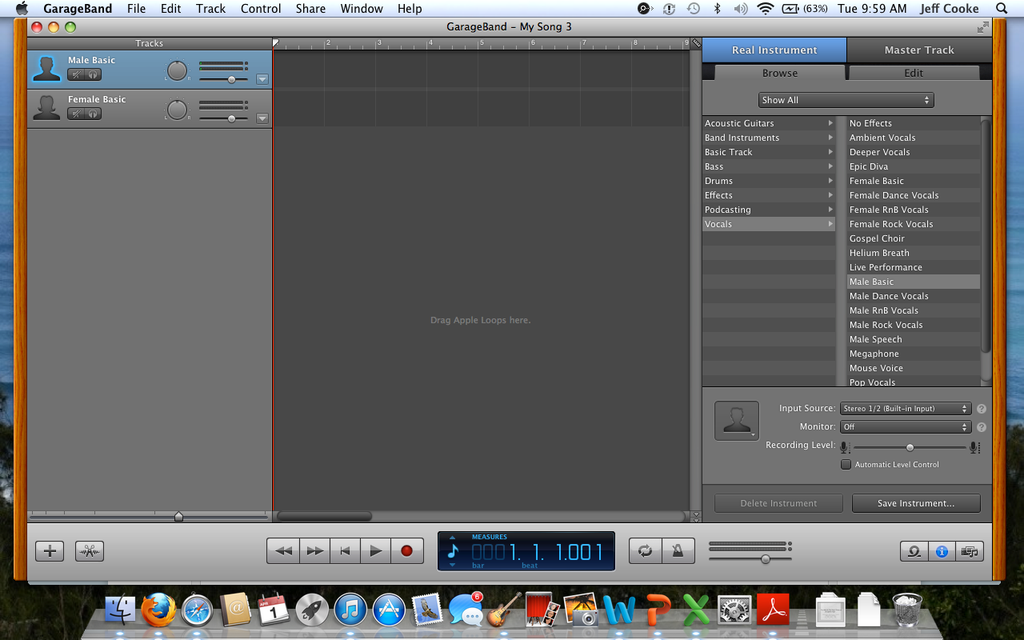Show automation for the Female Basic track
This screenshot has height=640, width=1024.
pyautogui.click(x=263, y=118)
